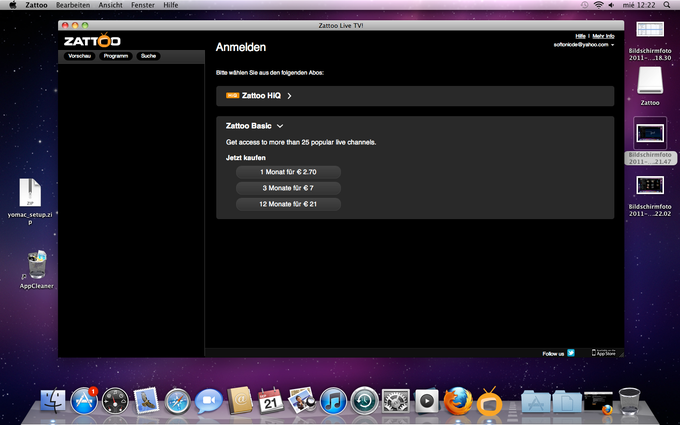Image resolution: width=680 pixels, height=425 pixels.
Task: Click the Time Machine status icon in menu bar
Action: [585, 5]
